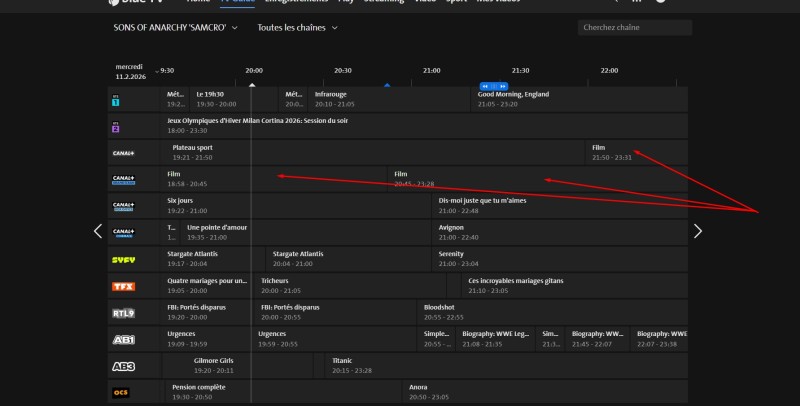Open the RTS 1 channel logo
Screen dimensions: 800x406
coord(116,100)
